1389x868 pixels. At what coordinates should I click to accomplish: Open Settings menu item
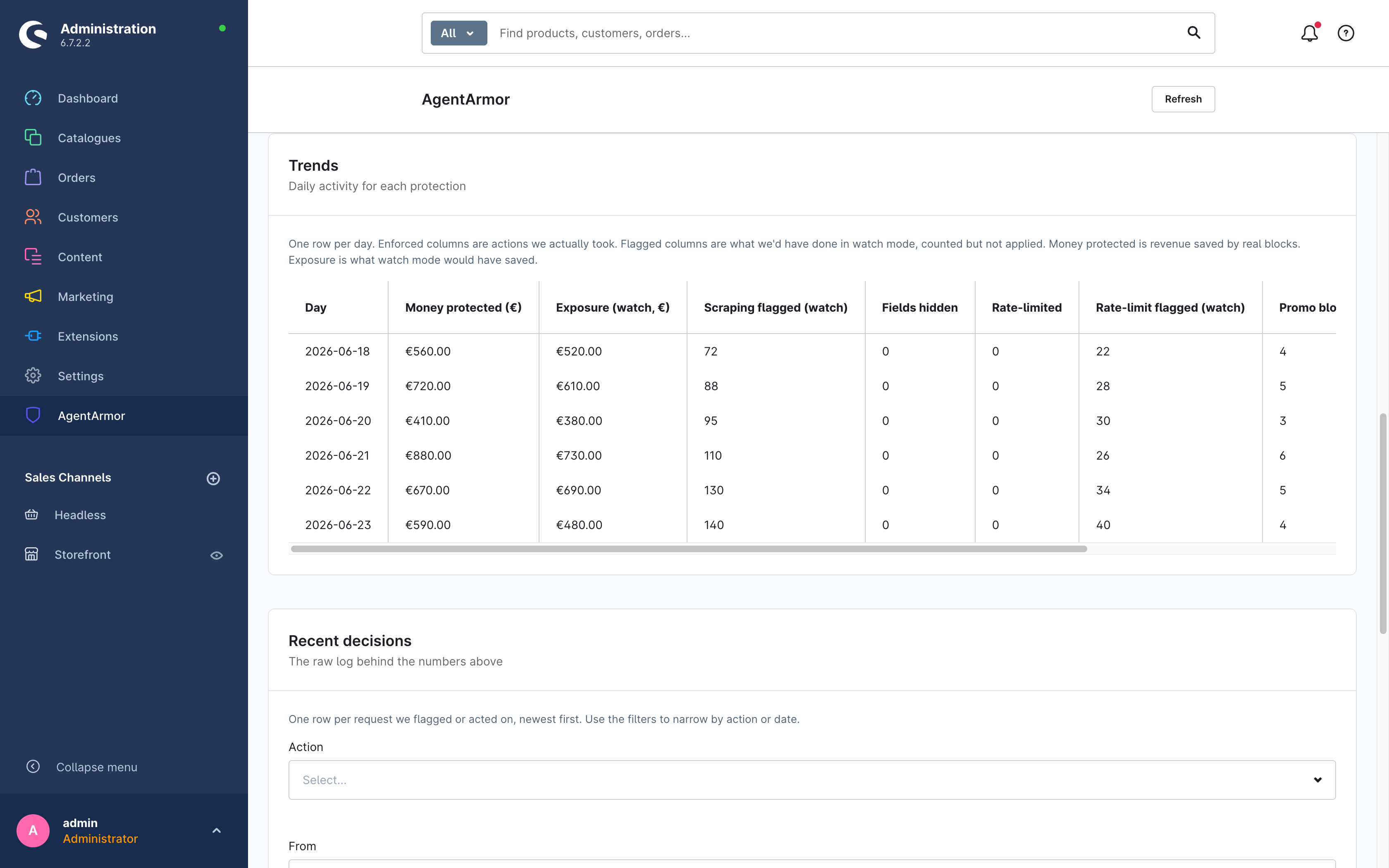(x=124, y=375)
